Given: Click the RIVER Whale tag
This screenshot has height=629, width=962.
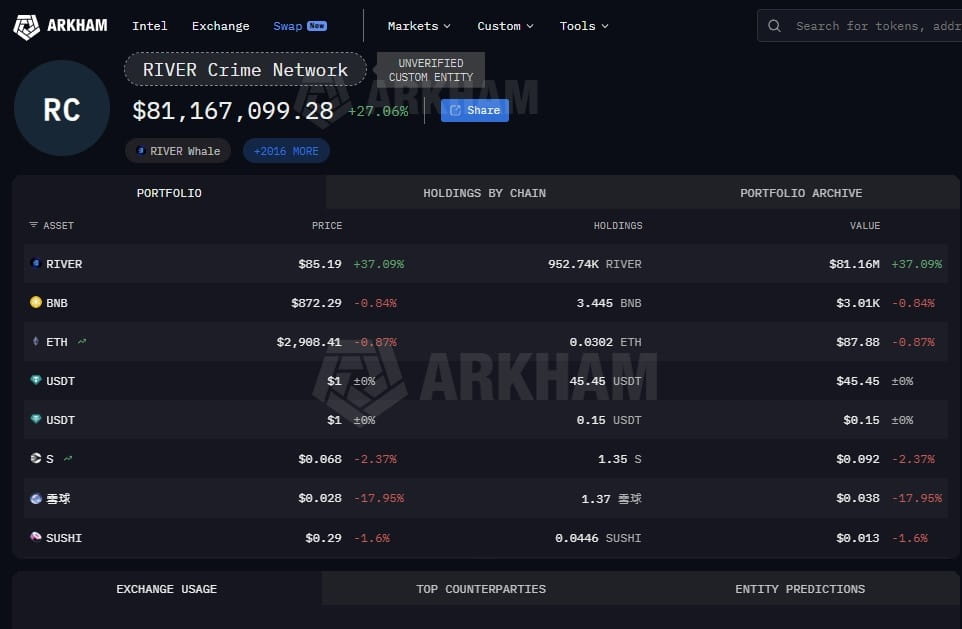Looking at the screenshot, I should (x=178, y=151).
